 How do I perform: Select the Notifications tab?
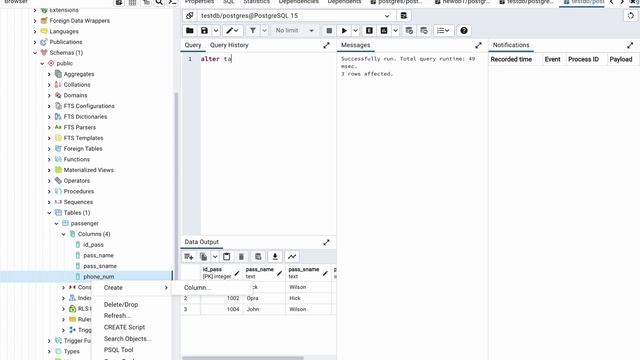(511, 45)
